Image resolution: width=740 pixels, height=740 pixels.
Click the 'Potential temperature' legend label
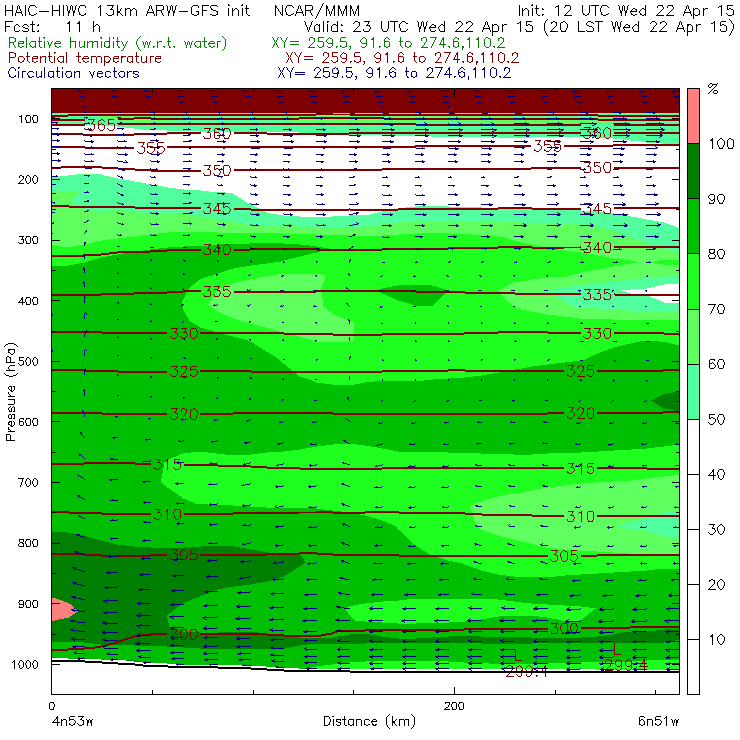[84, 58]
